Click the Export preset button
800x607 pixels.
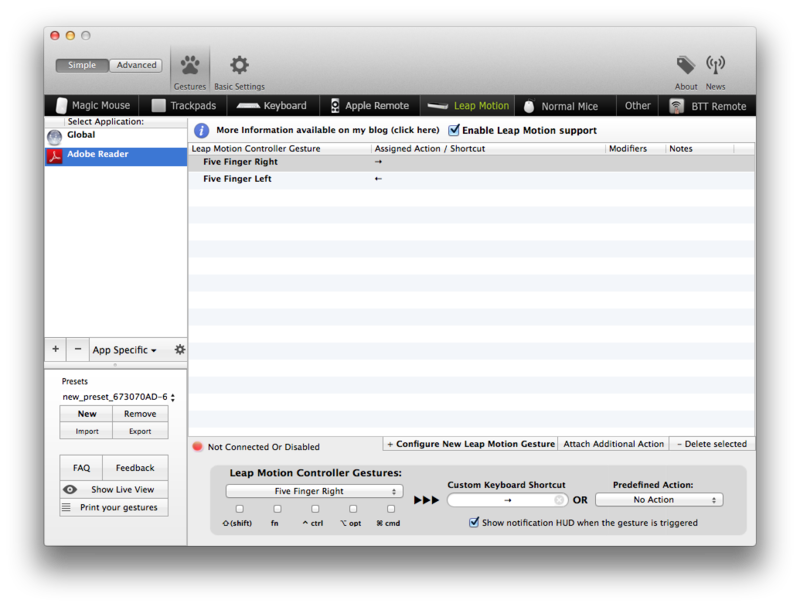pos(140,431)
